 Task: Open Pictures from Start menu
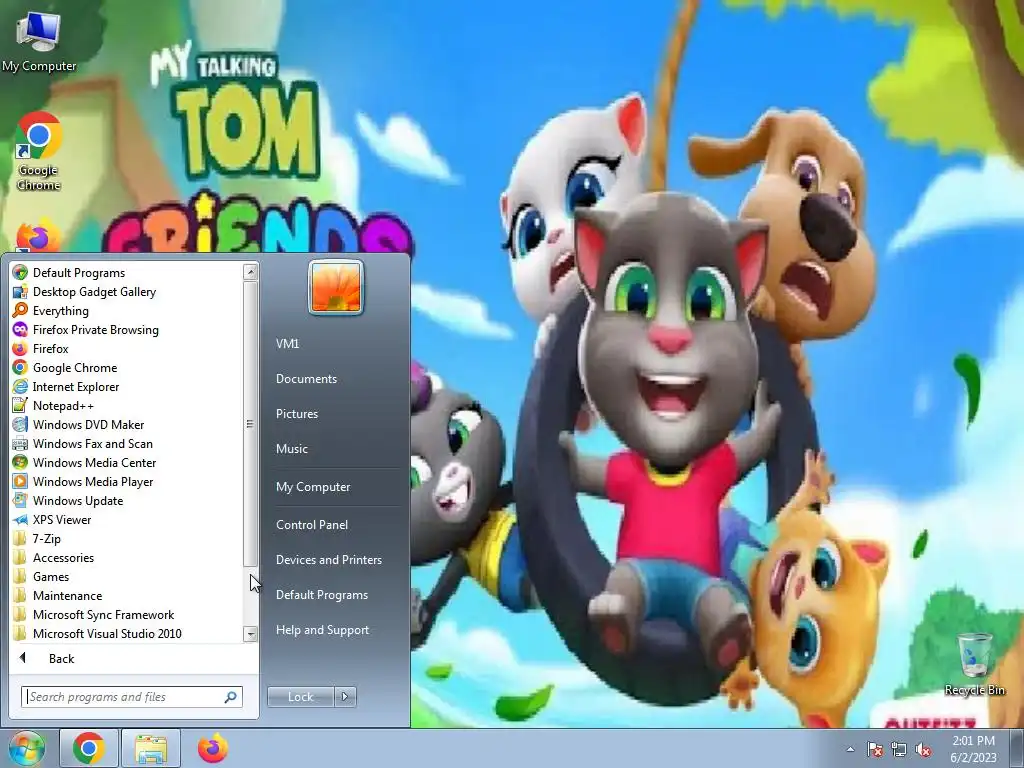[296, 414]
